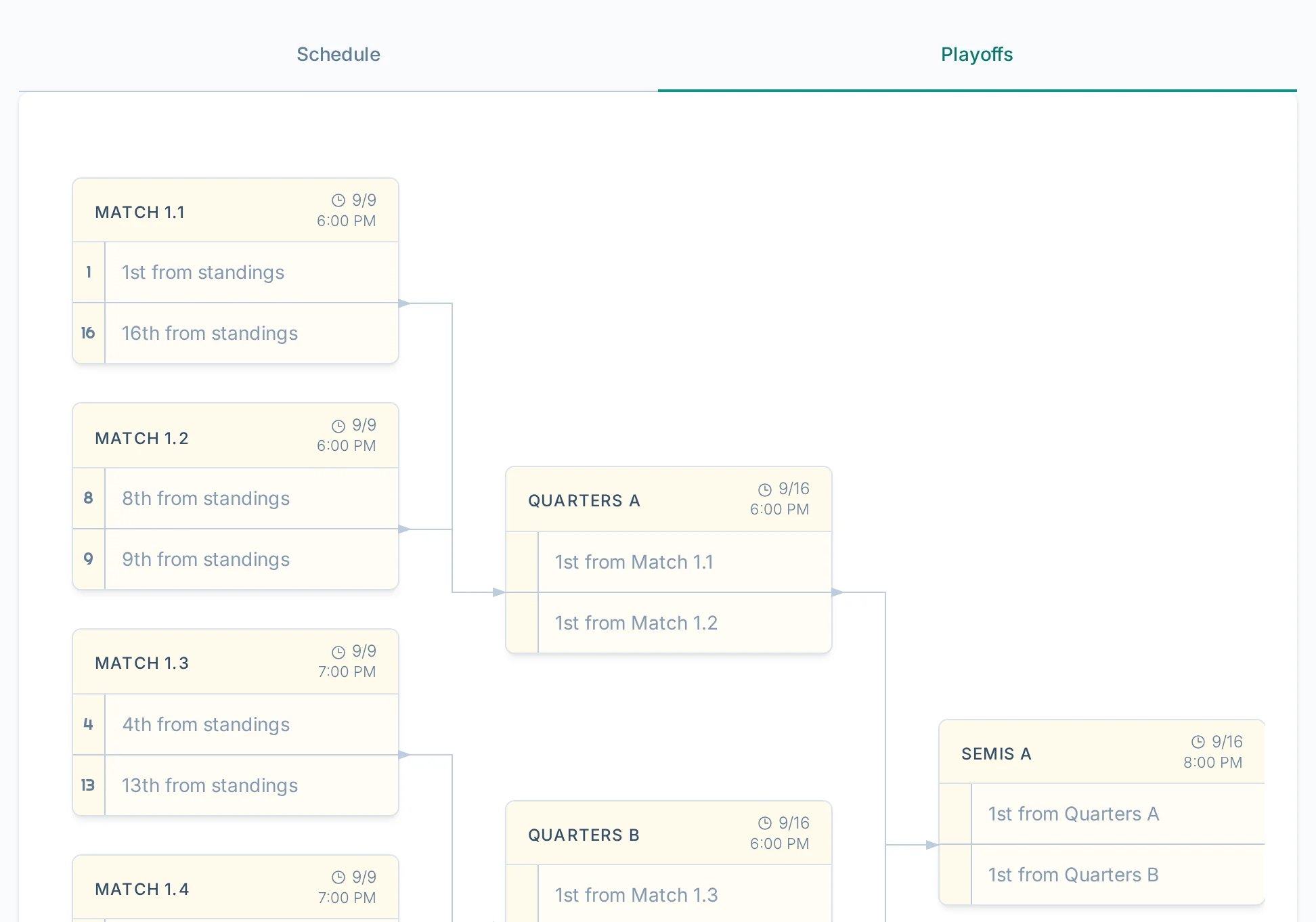The width and height of the screenshot is (1316, 922).
Task: Click the 7:00 PM time of Match 1.3
Action: [x=347, y=672]
